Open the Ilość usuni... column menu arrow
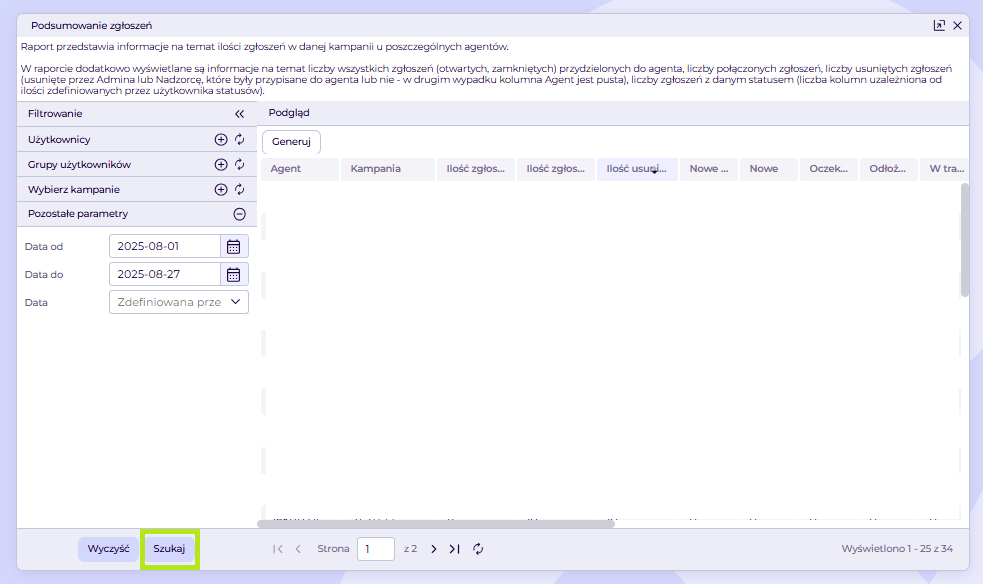This screenshot has width=983, height=584. pos(654,172)
